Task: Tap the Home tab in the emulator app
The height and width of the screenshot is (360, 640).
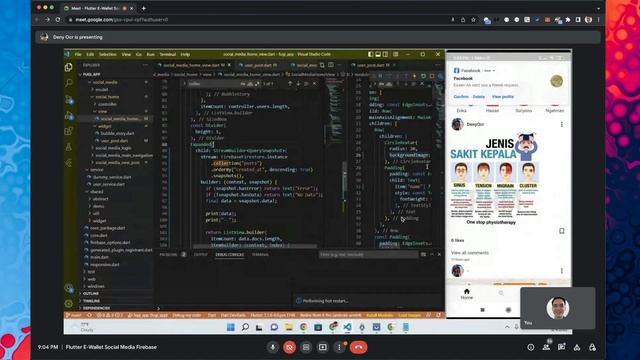Action: click(x=467, y=294)
